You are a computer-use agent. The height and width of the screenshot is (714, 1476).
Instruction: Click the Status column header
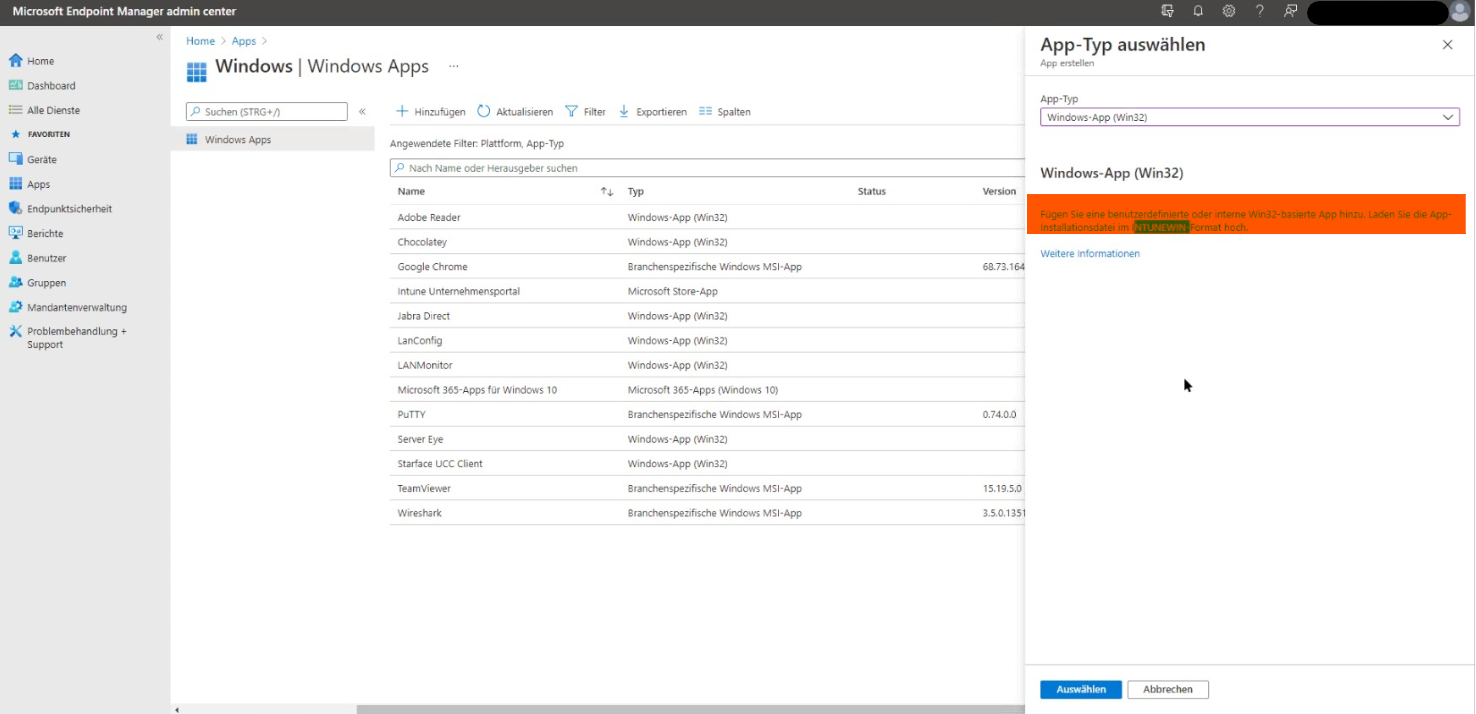coord(872,191)
